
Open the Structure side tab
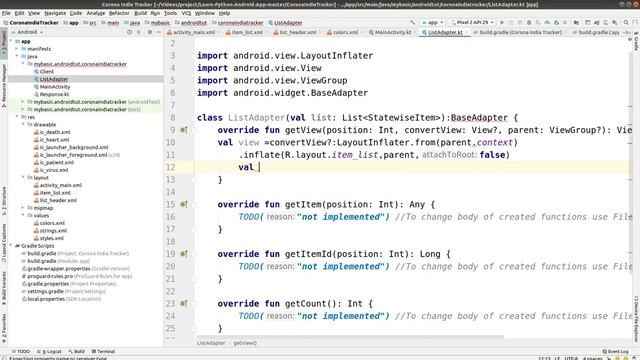click(4, 201)
